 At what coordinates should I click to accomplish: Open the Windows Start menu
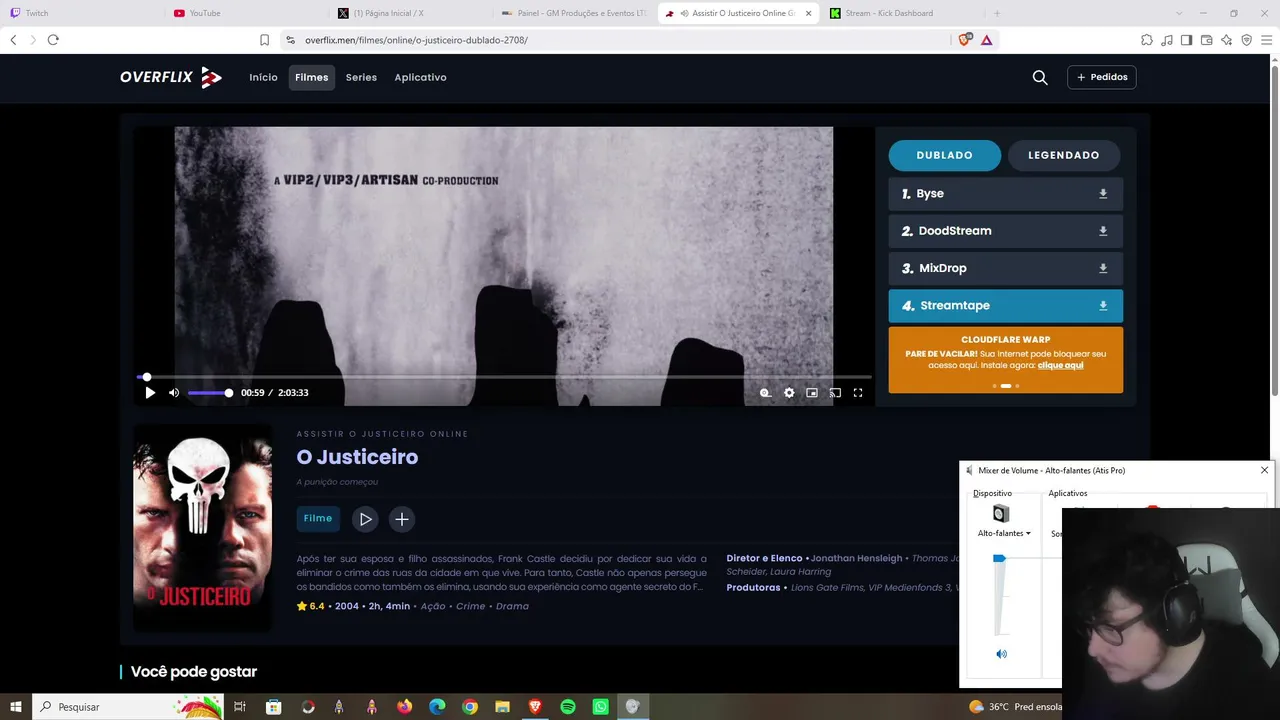pyautogui.click(x=16, y=707)
